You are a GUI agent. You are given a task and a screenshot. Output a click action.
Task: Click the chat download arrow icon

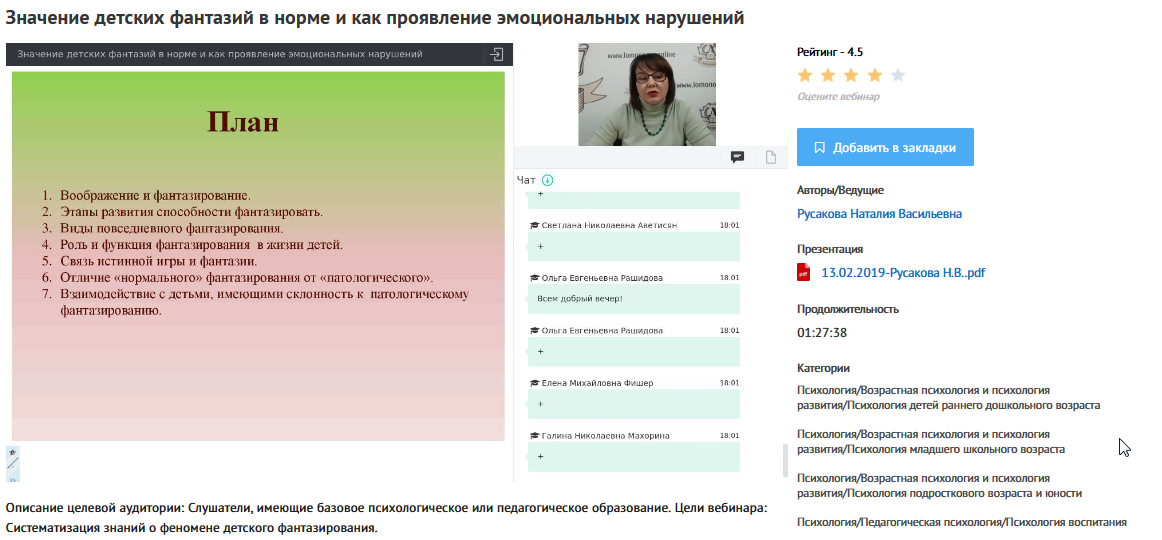pos(547,180)
